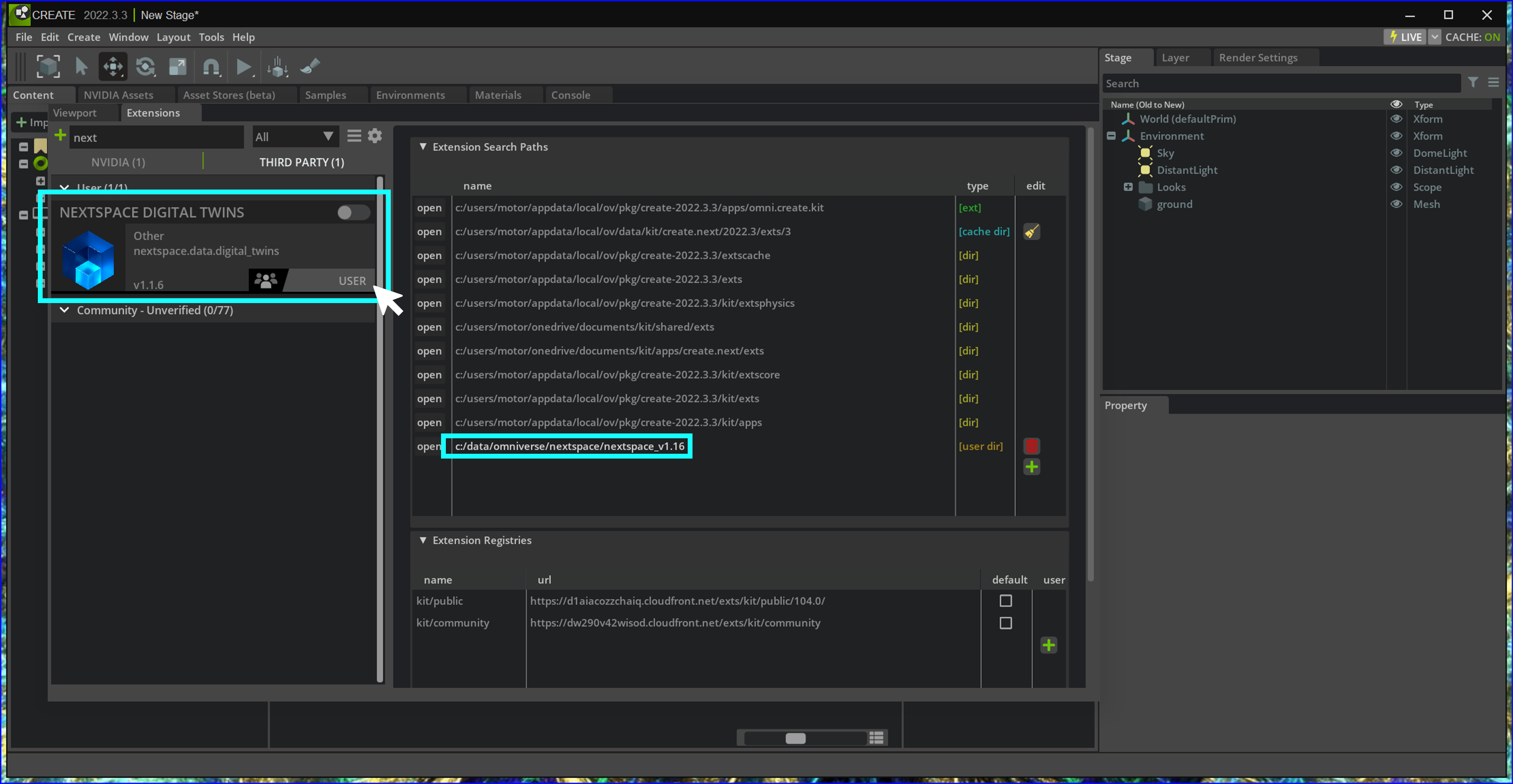Click the Stage Search field
Image resolution: width=1513 pixels, height=784 pixels.
(1280, 83)
